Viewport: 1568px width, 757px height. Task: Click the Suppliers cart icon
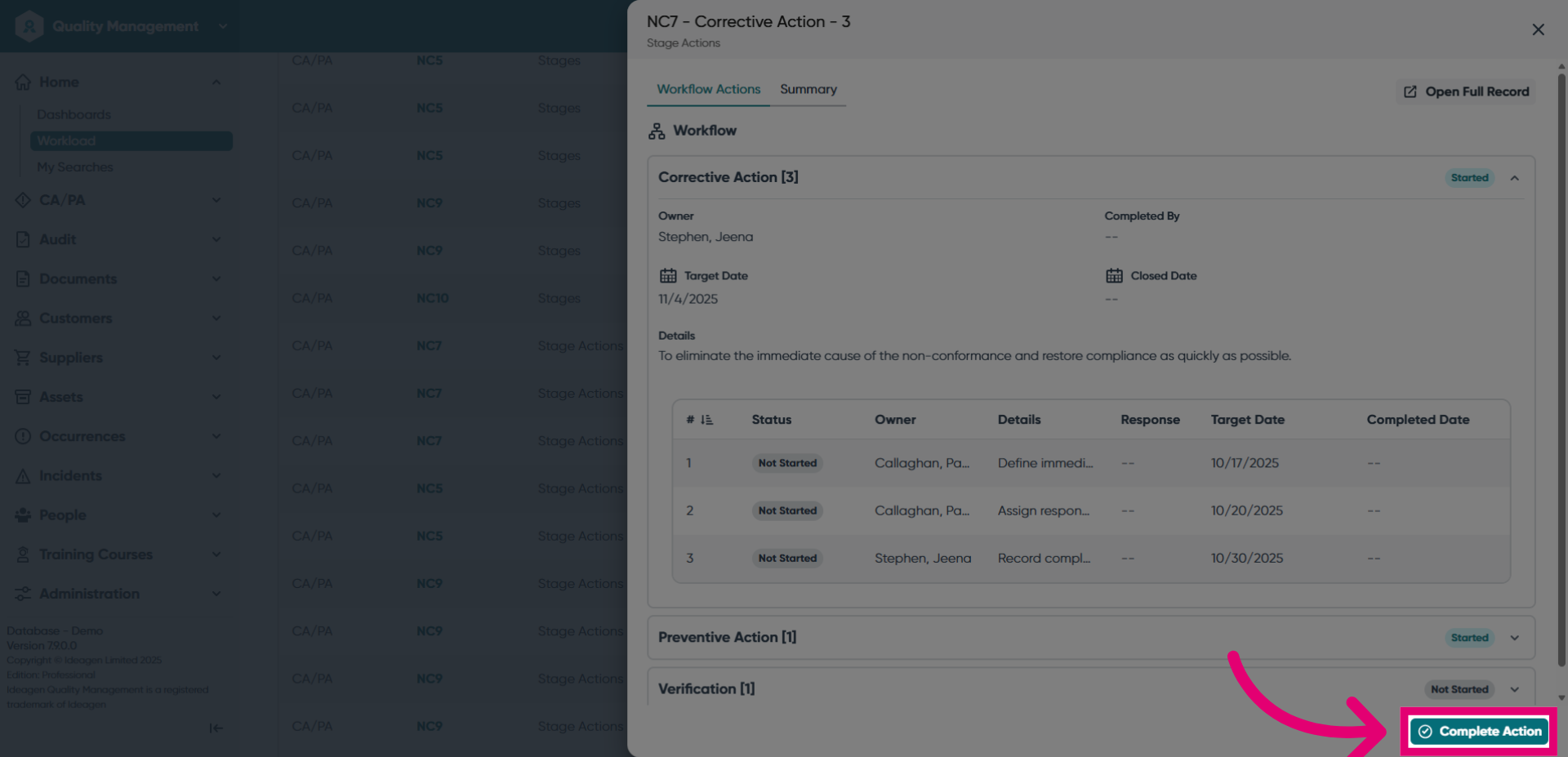(23, 357)
